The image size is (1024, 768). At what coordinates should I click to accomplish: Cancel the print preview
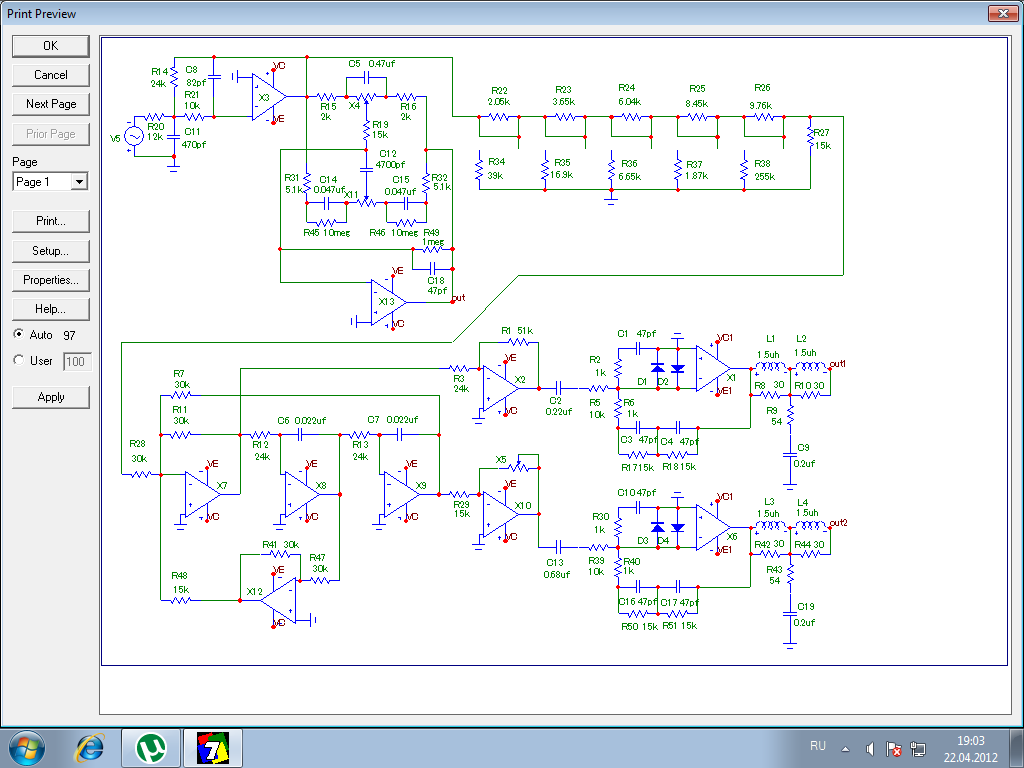coord(50,75)
